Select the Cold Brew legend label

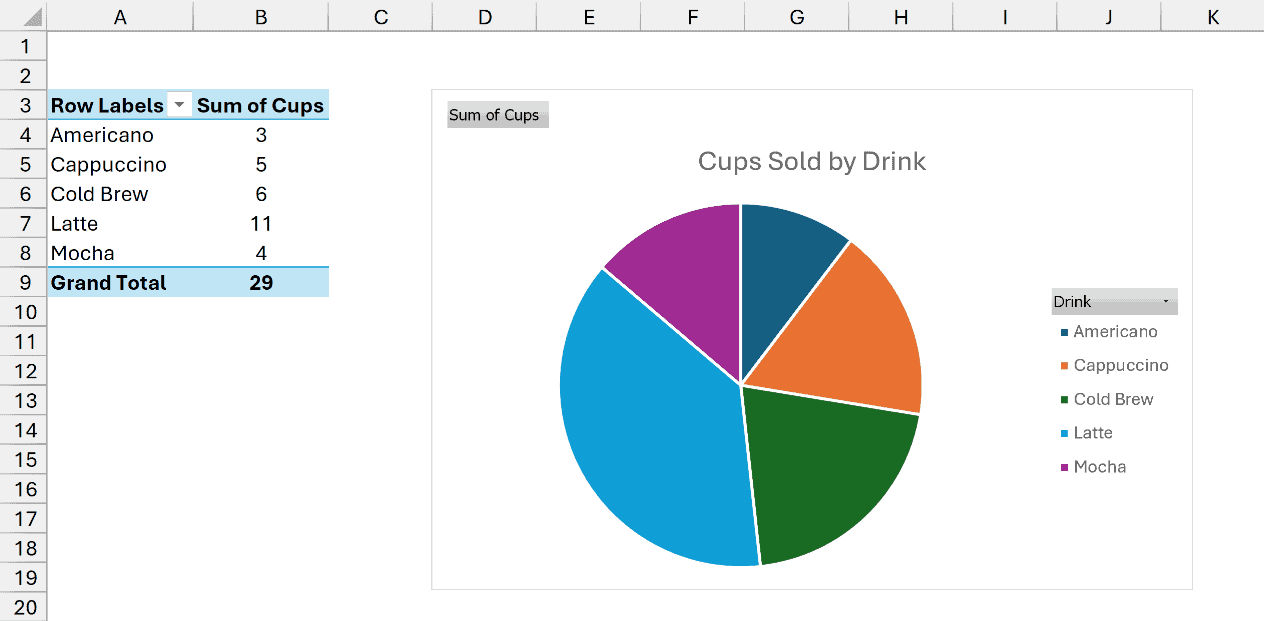[1113, 399]
